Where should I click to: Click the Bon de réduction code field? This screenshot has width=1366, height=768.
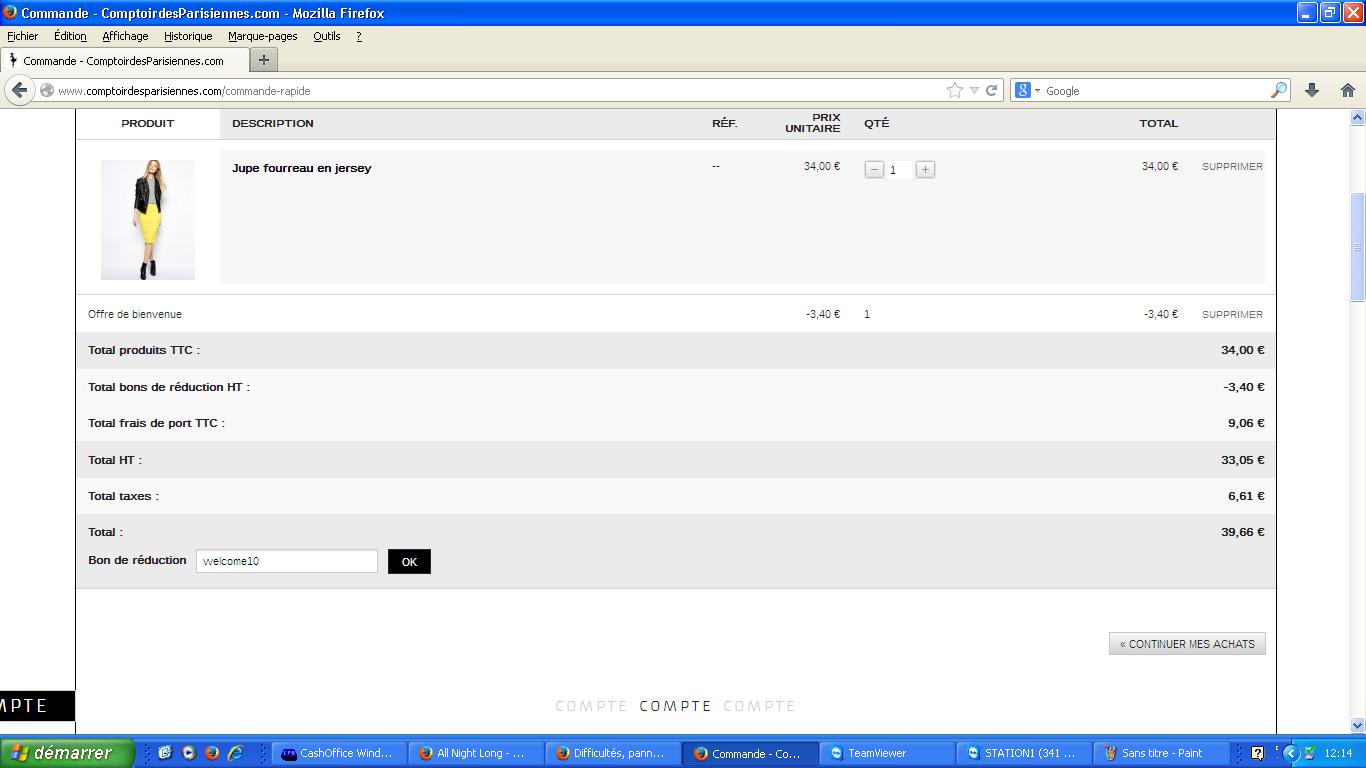click(287, 561)
